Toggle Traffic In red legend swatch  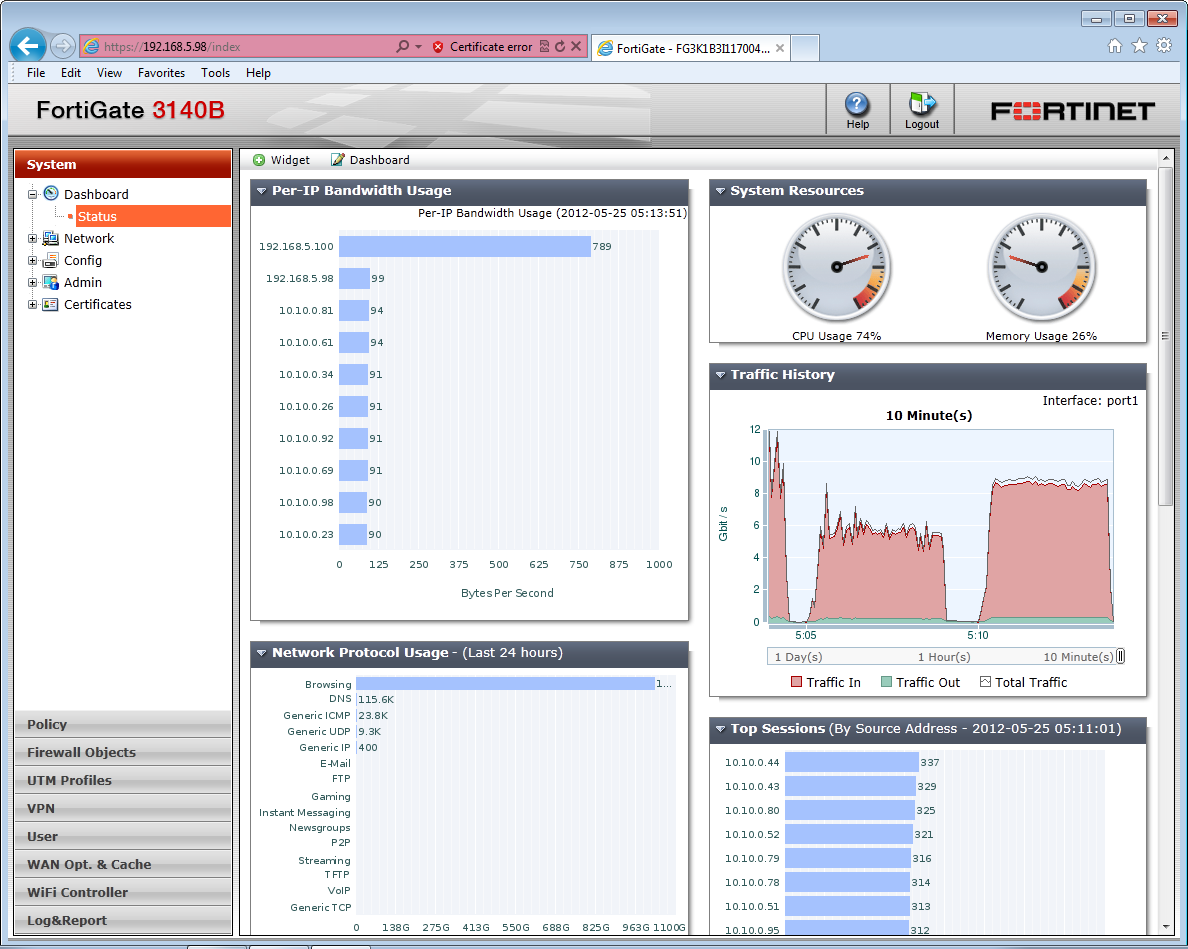[796, 682]
